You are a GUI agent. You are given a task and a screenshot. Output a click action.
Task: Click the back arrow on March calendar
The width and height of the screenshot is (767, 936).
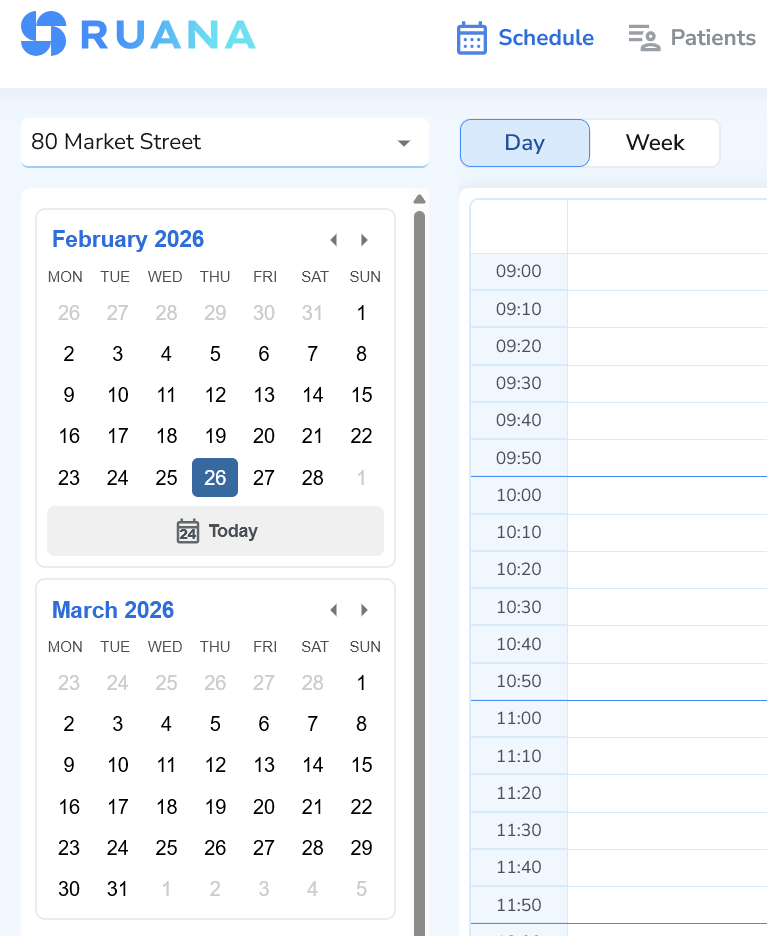pos(334,610)
